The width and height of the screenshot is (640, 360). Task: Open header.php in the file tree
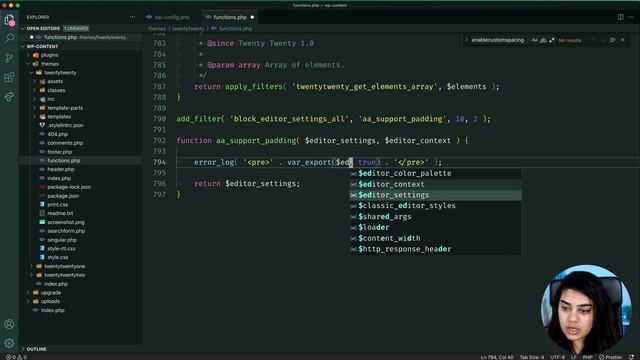click(61, 169)
